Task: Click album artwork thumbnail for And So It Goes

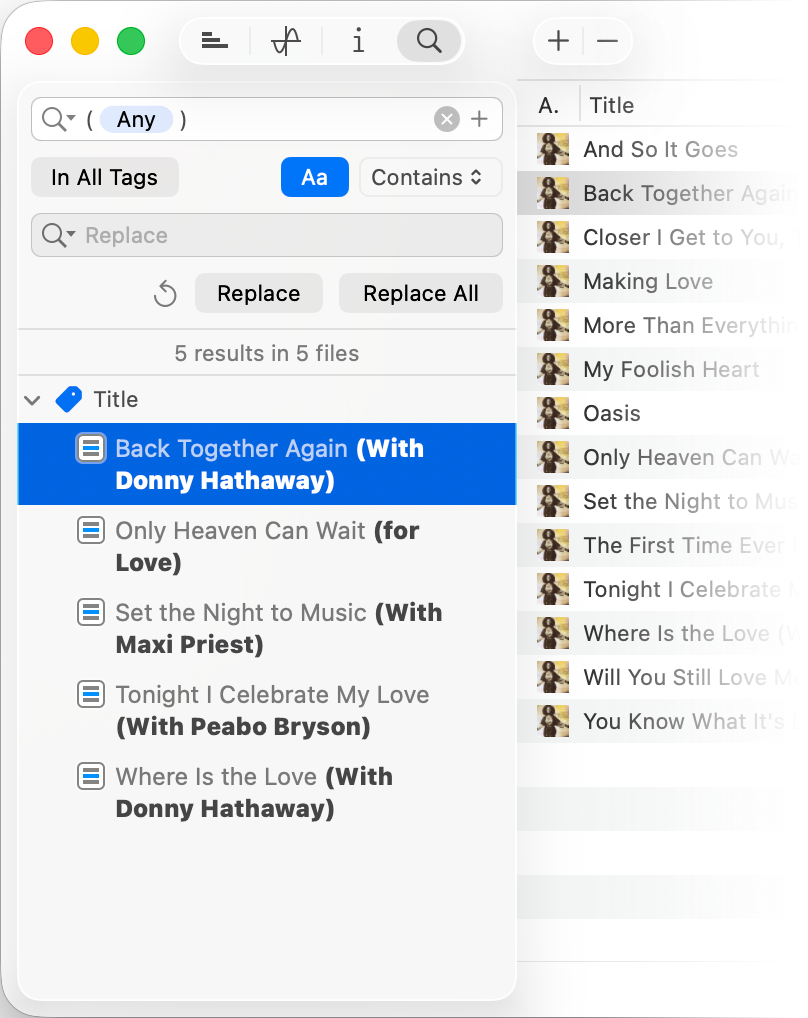Action: tap(553, 149)
